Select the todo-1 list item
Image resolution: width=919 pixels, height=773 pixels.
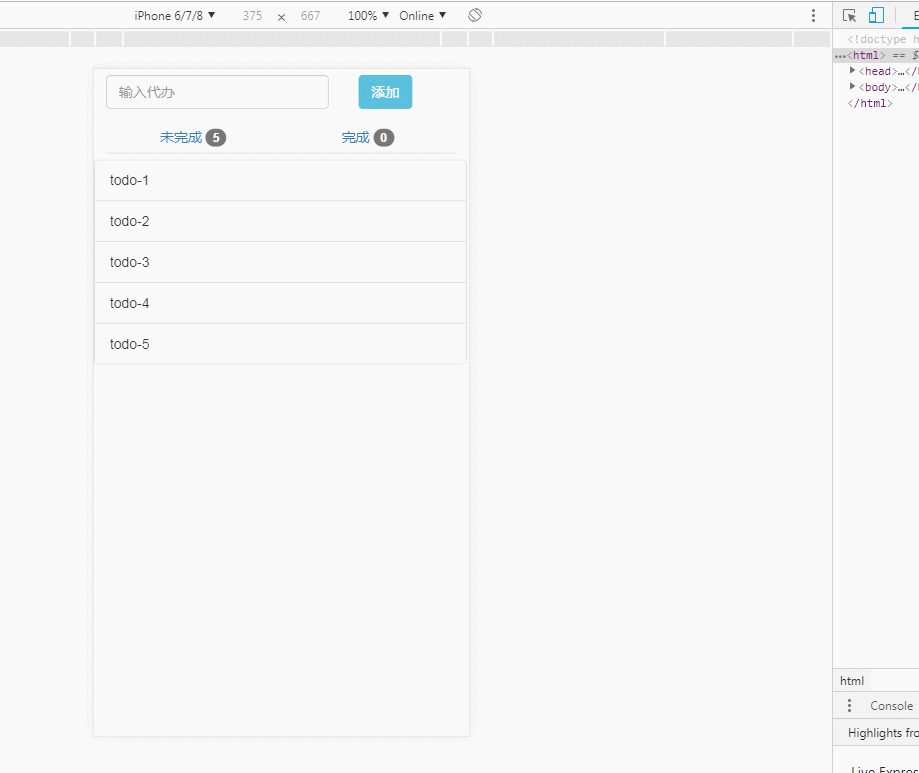[x=280, y=181]
